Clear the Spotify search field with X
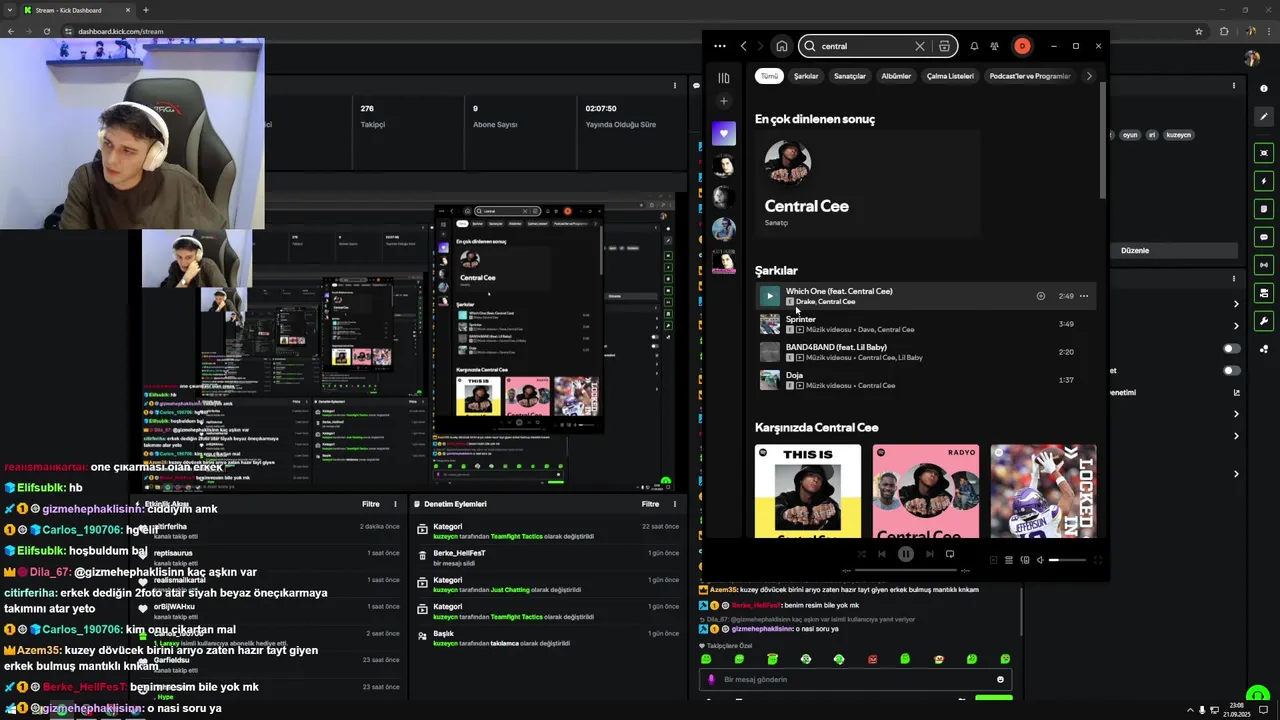1280x720 pixels. click(920, 46)
